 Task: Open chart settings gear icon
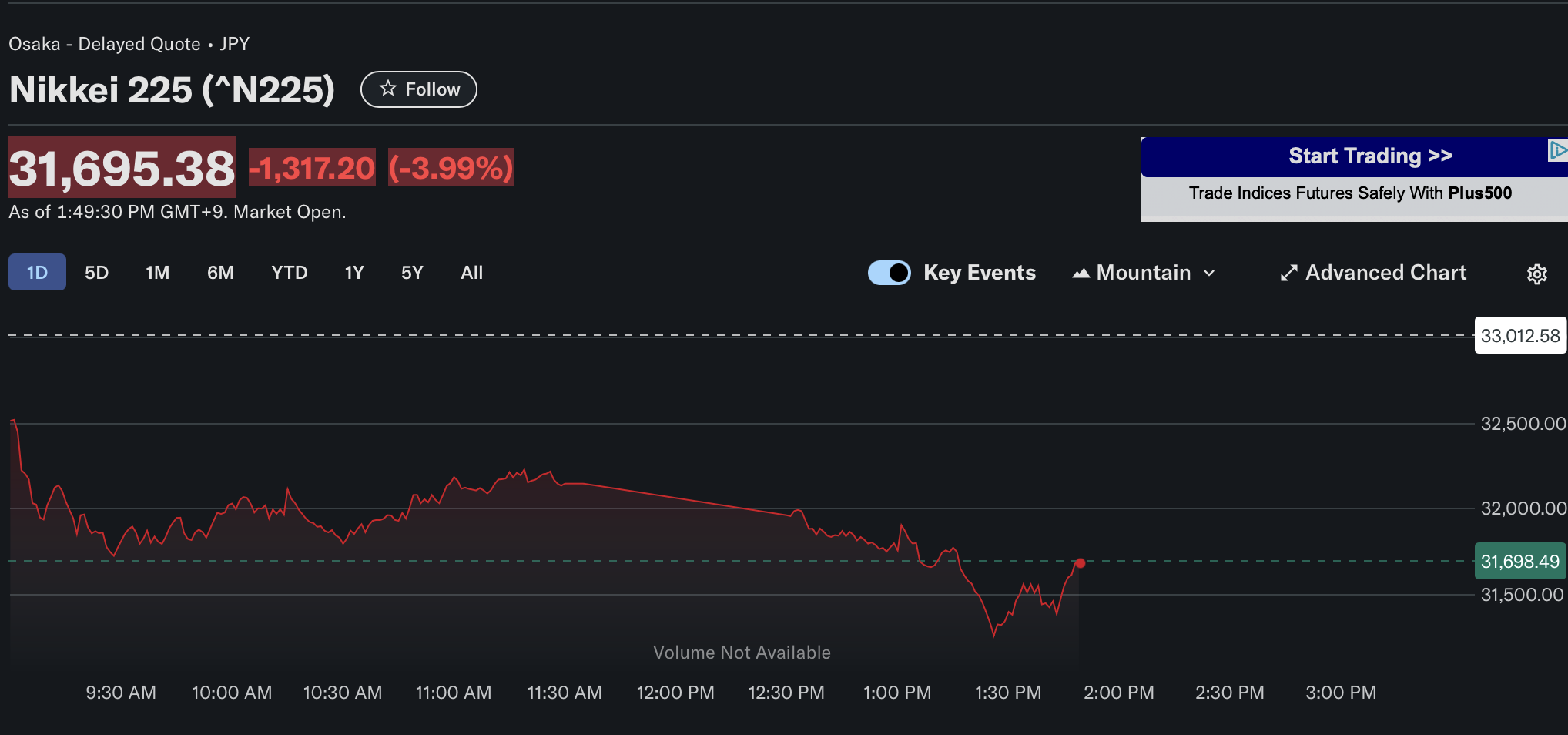click(x=1536, y=274)
